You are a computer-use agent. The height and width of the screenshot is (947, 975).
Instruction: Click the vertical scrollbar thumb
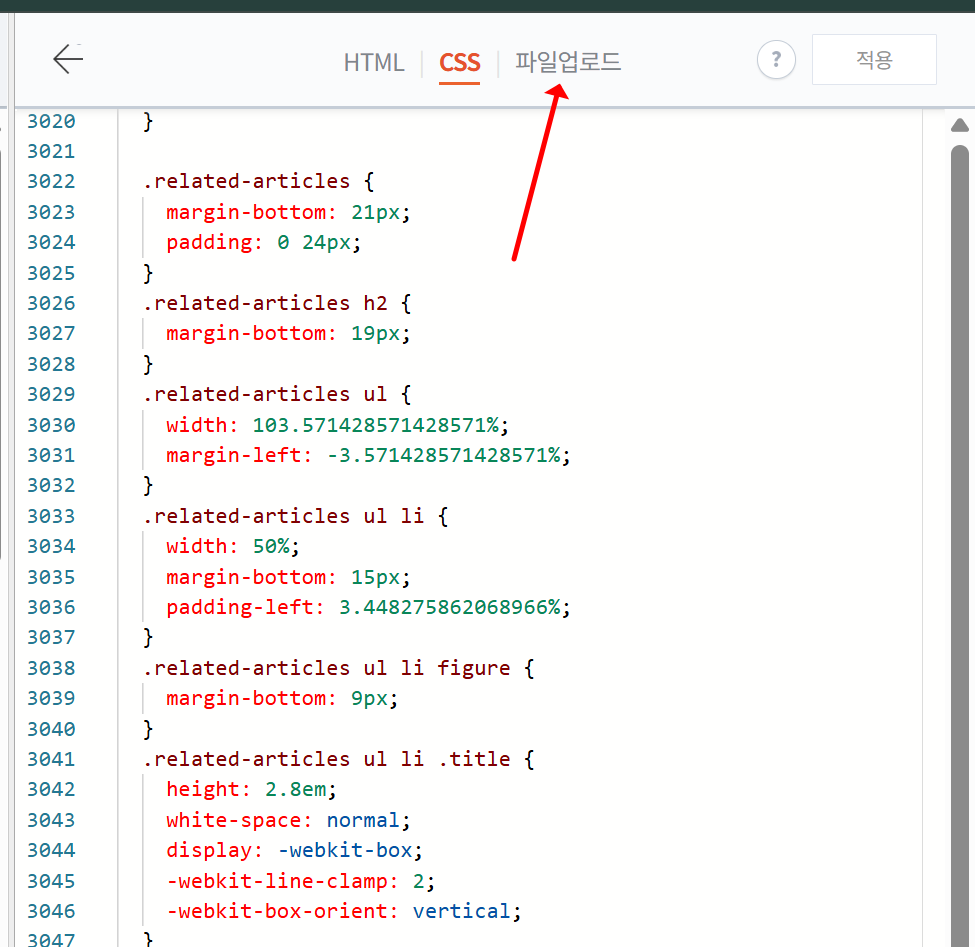pyautogui.click(x=960, y=546)
